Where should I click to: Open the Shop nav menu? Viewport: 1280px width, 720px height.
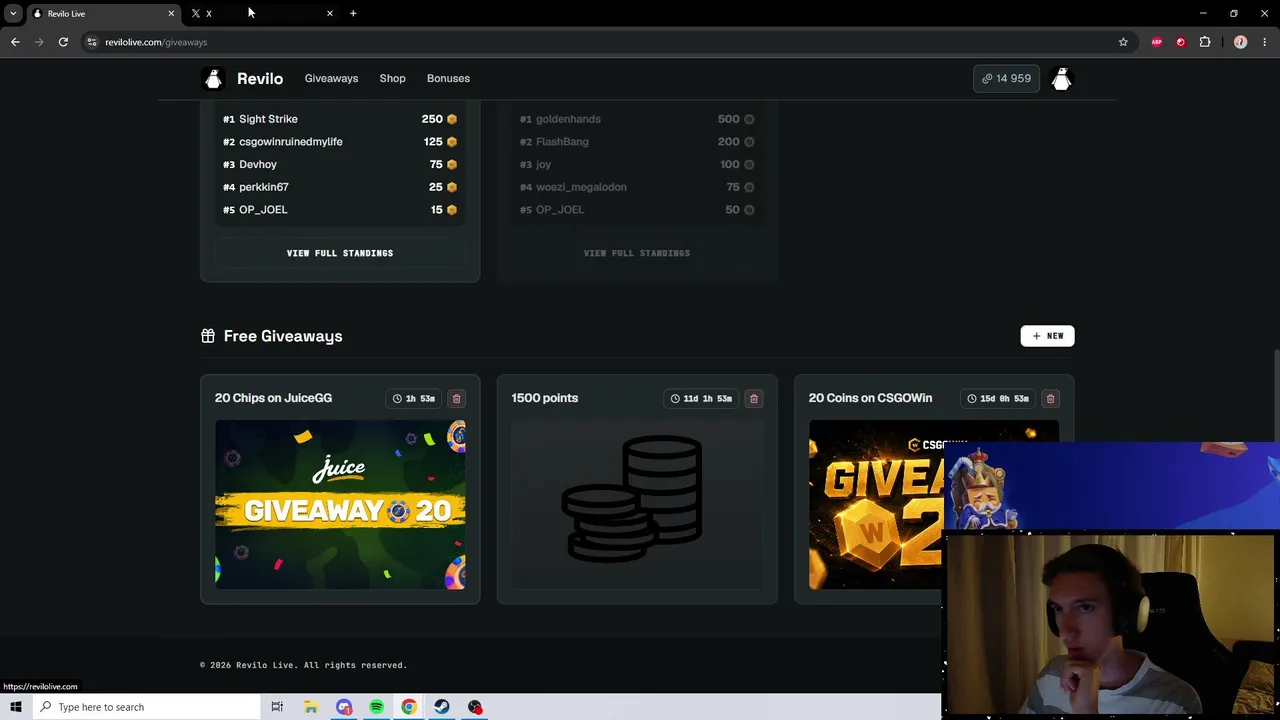(x=392, y=78)
